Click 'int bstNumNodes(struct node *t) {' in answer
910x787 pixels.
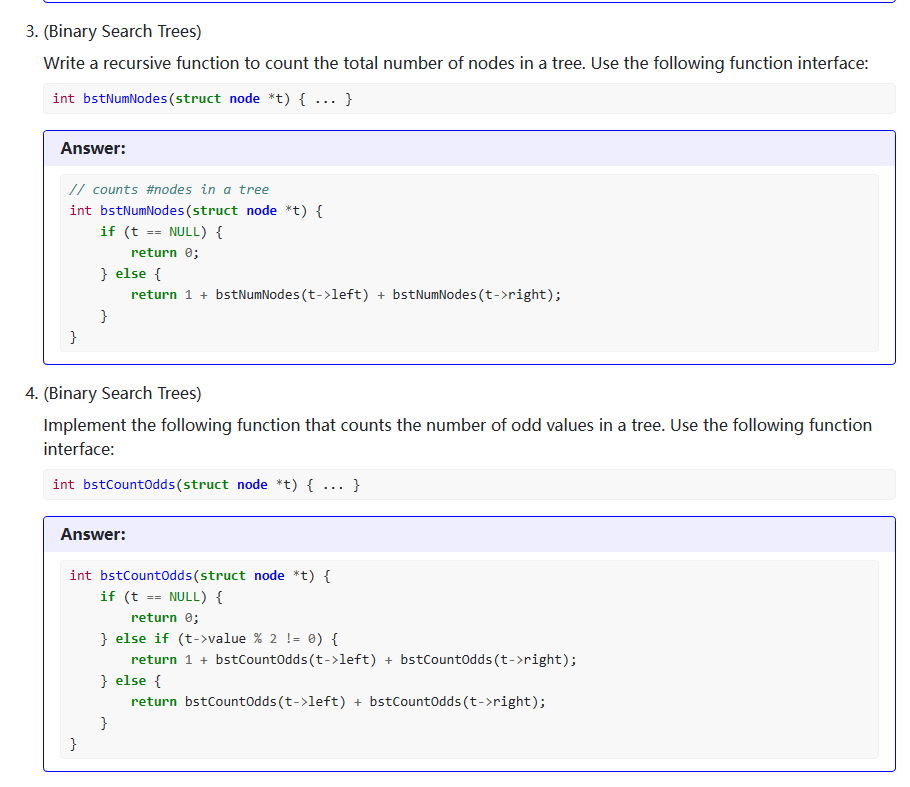[x=196, y=211]
